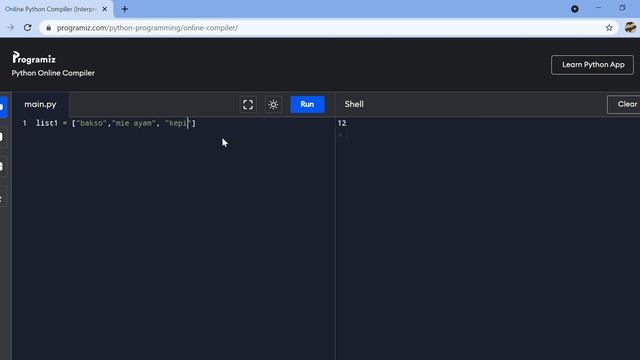Bookmark this page with star icon
This screenshot has width=640, height=360.
(x=609, y=28)
